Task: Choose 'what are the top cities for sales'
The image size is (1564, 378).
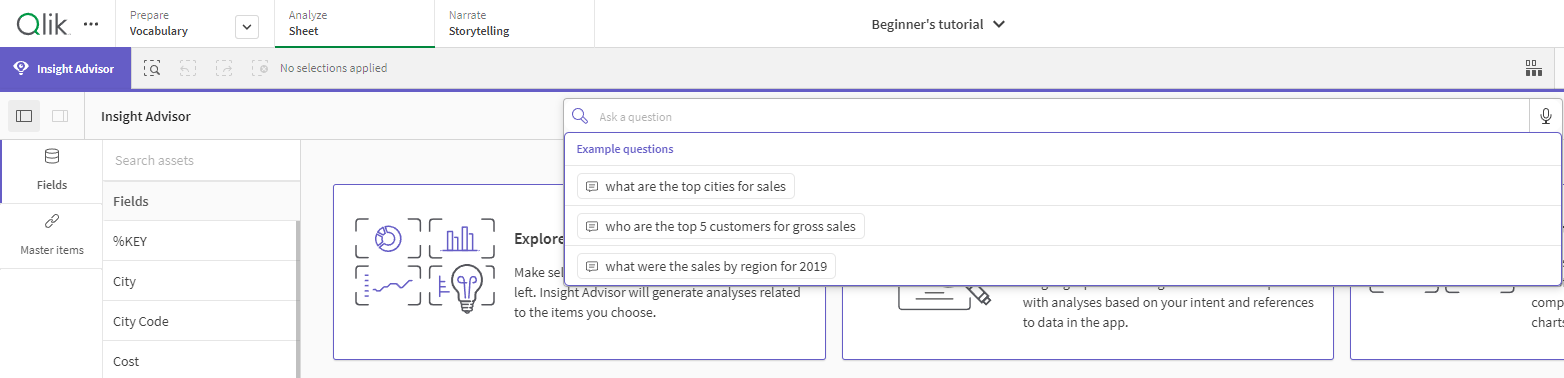Action: (x=686, y=186)
